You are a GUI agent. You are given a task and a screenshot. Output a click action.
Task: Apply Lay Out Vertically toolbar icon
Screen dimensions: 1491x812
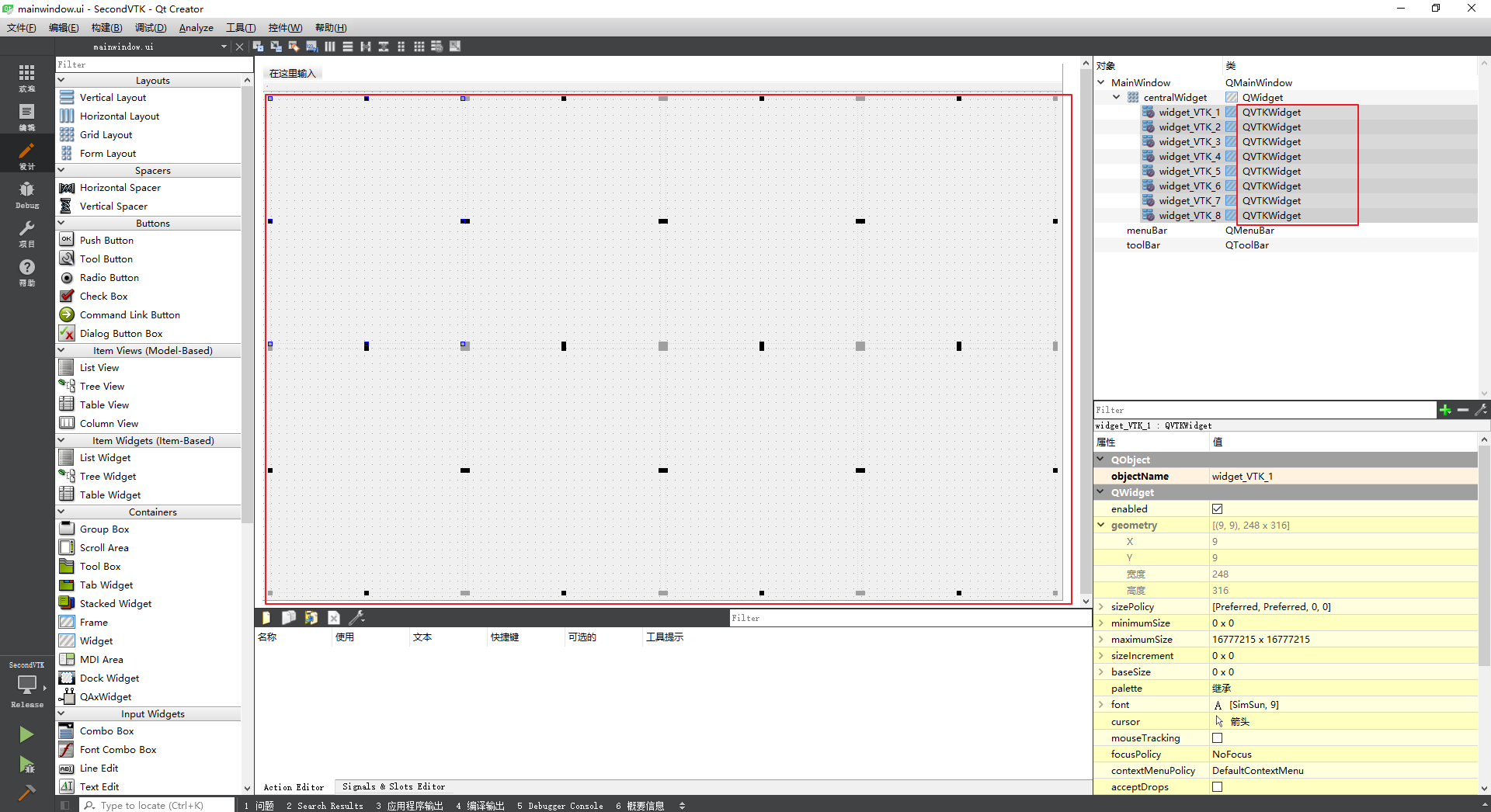click(x=348, y=47)
